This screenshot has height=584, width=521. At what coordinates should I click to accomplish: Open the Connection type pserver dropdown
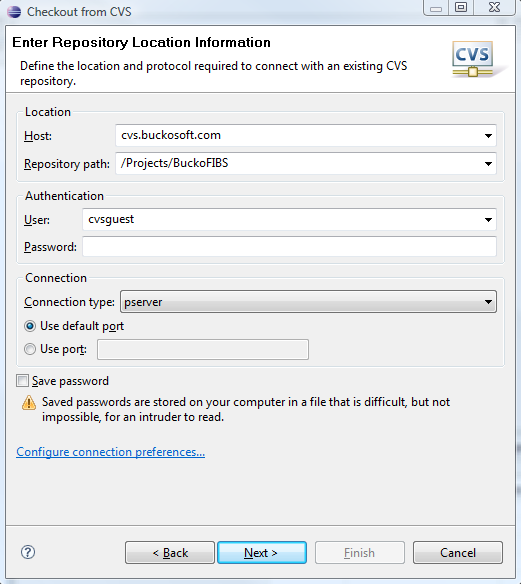pos(308,302)
